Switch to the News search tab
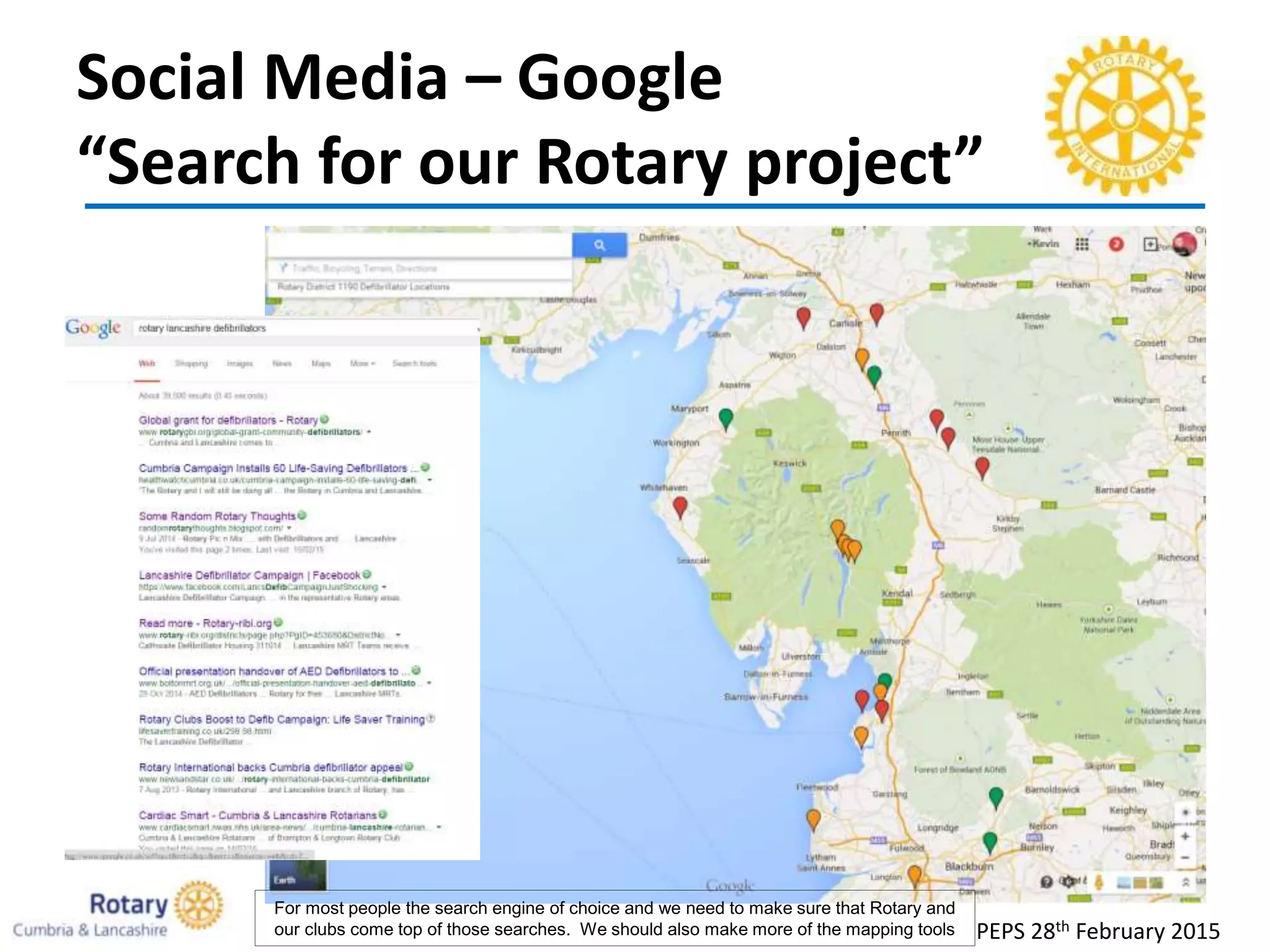This screenshot has width=1270, height=952. [x=282, y=363]
